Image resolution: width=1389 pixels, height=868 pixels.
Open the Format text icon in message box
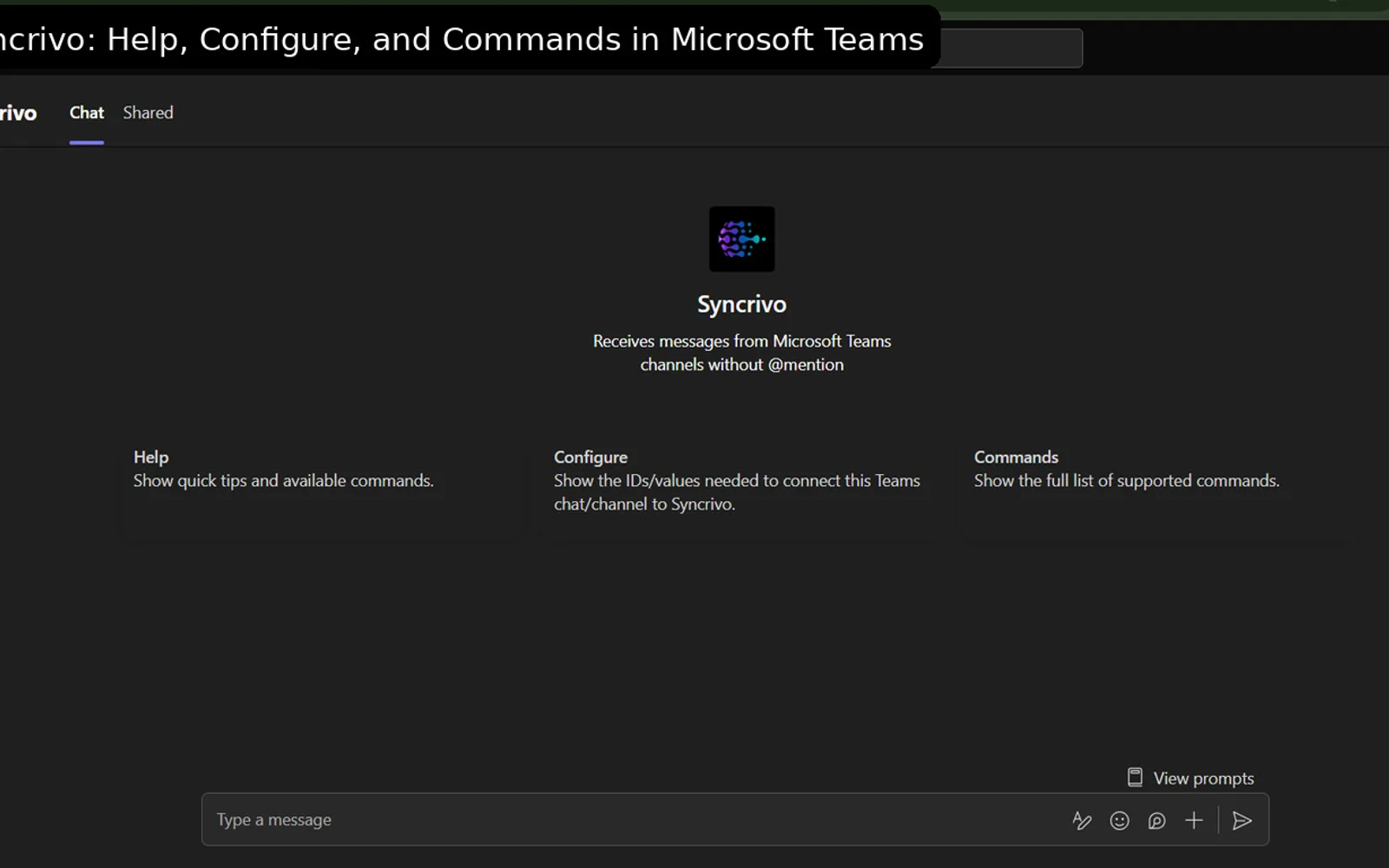click(x=1082, y=820)
